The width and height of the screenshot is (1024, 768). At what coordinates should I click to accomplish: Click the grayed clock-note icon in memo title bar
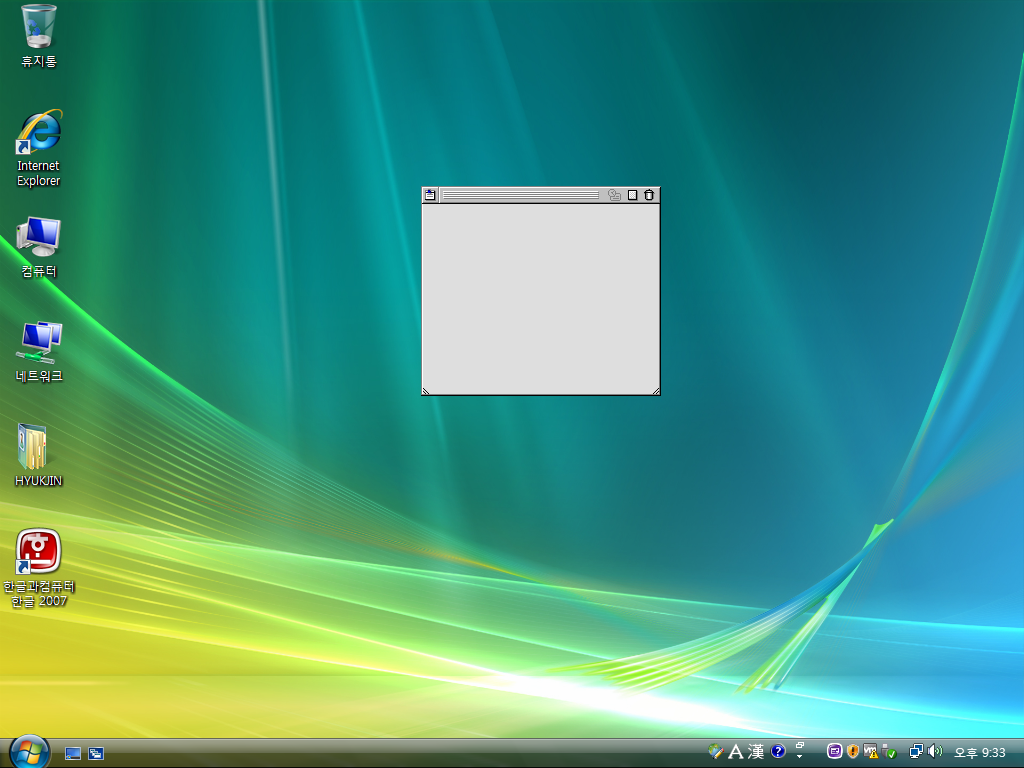click(x=614, y=195)
